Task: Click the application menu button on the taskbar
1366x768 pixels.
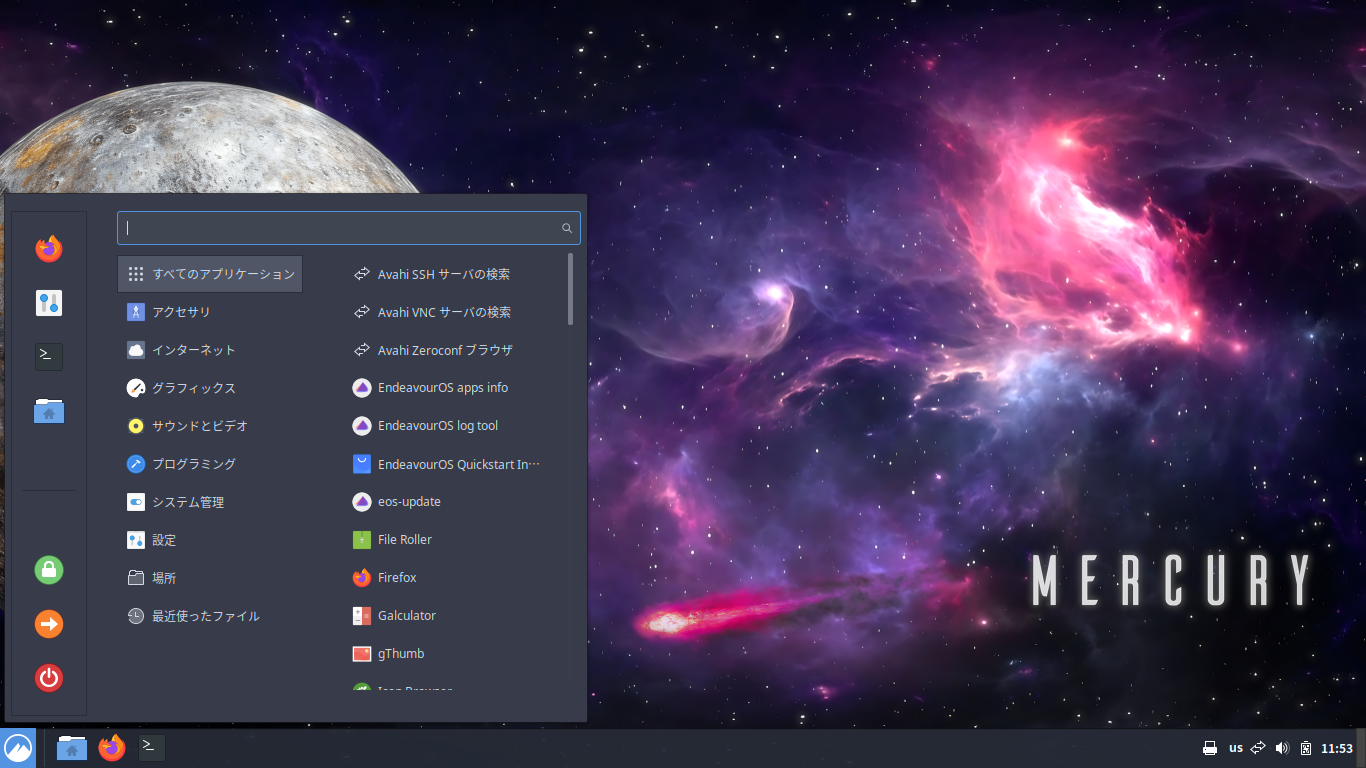Action: 18,748
